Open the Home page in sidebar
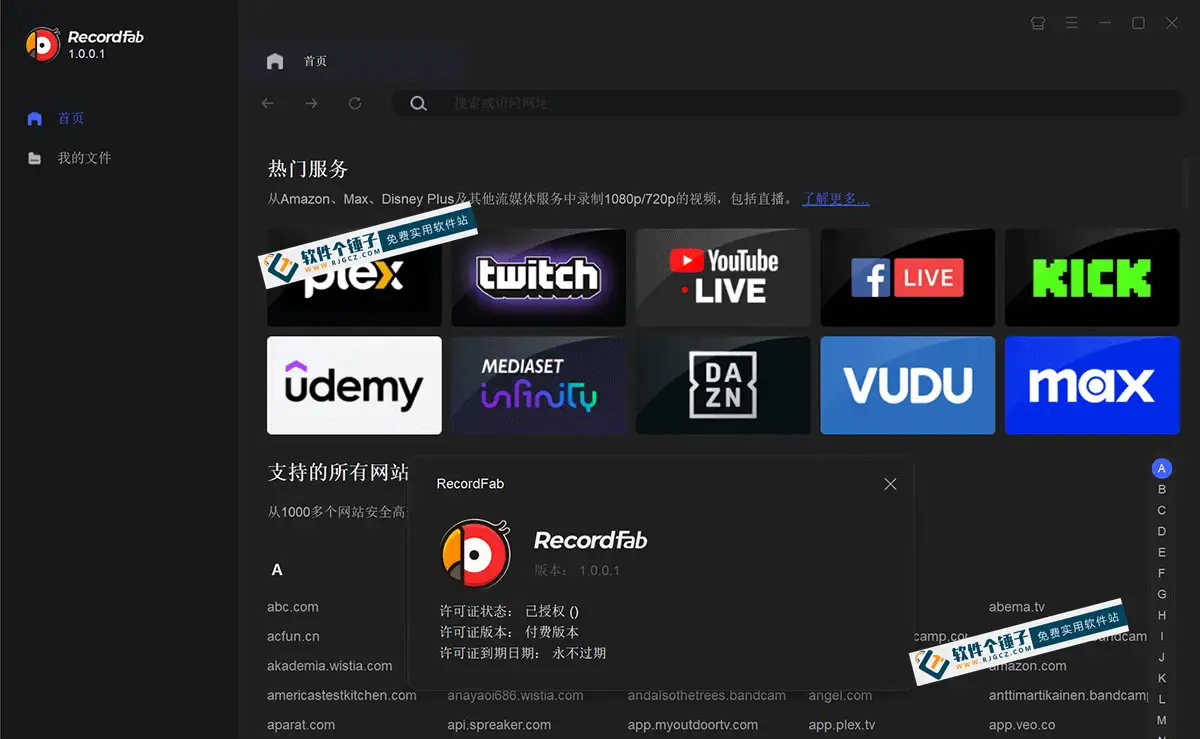The height and width of the screenshot is (739, 1200). coord(56,118)
